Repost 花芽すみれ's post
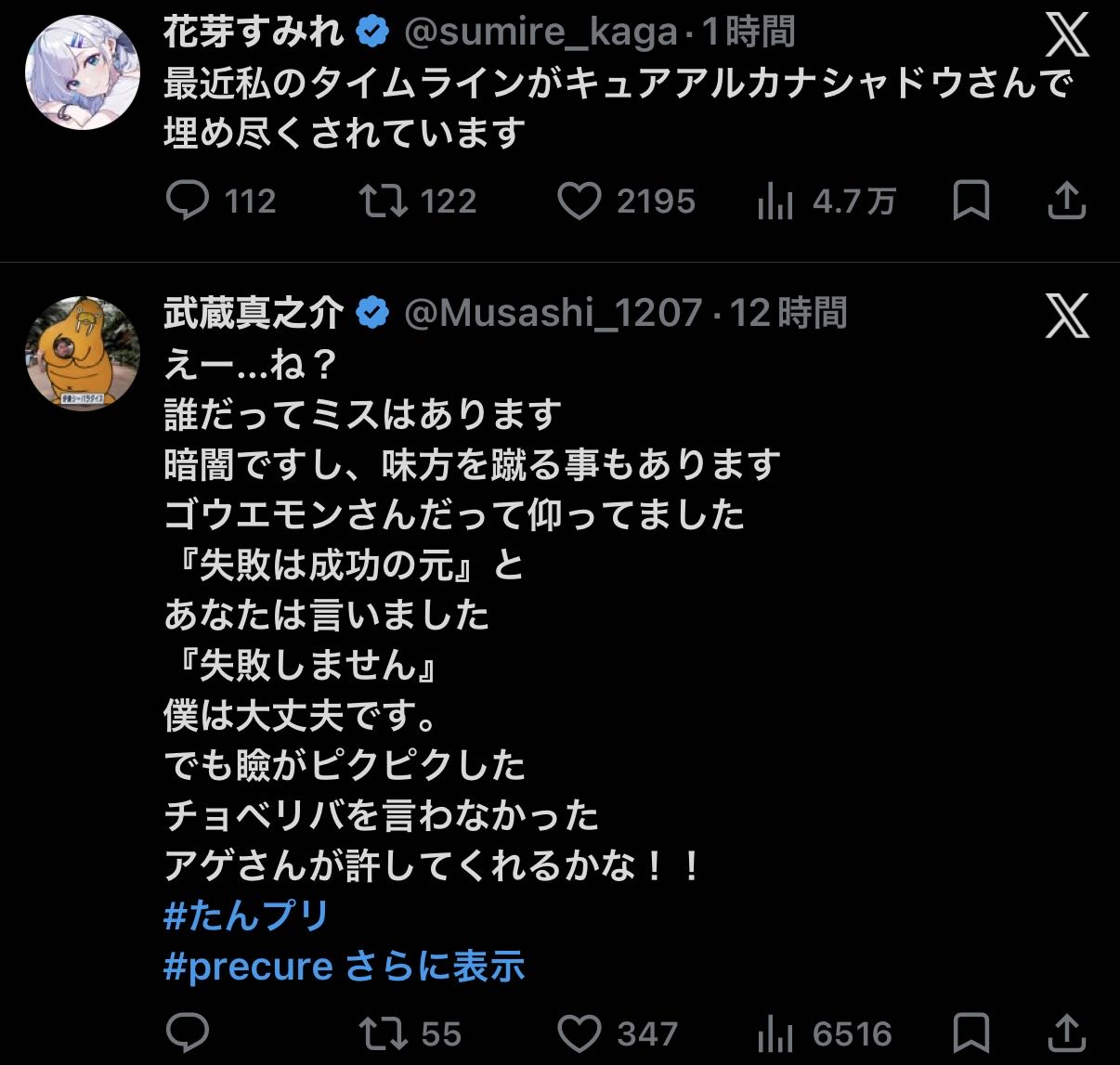The width and height of the screenshot is (1120, 1065). pos(384,201)
